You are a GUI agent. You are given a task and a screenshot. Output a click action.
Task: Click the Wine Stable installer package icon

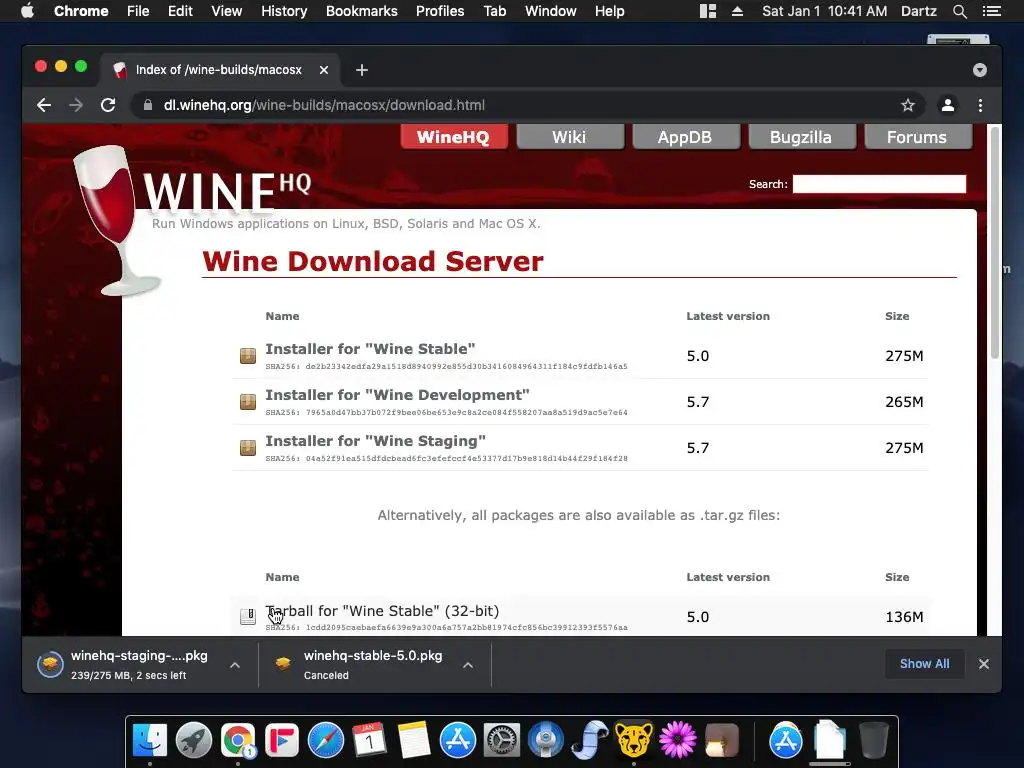(x=248, y=356)
